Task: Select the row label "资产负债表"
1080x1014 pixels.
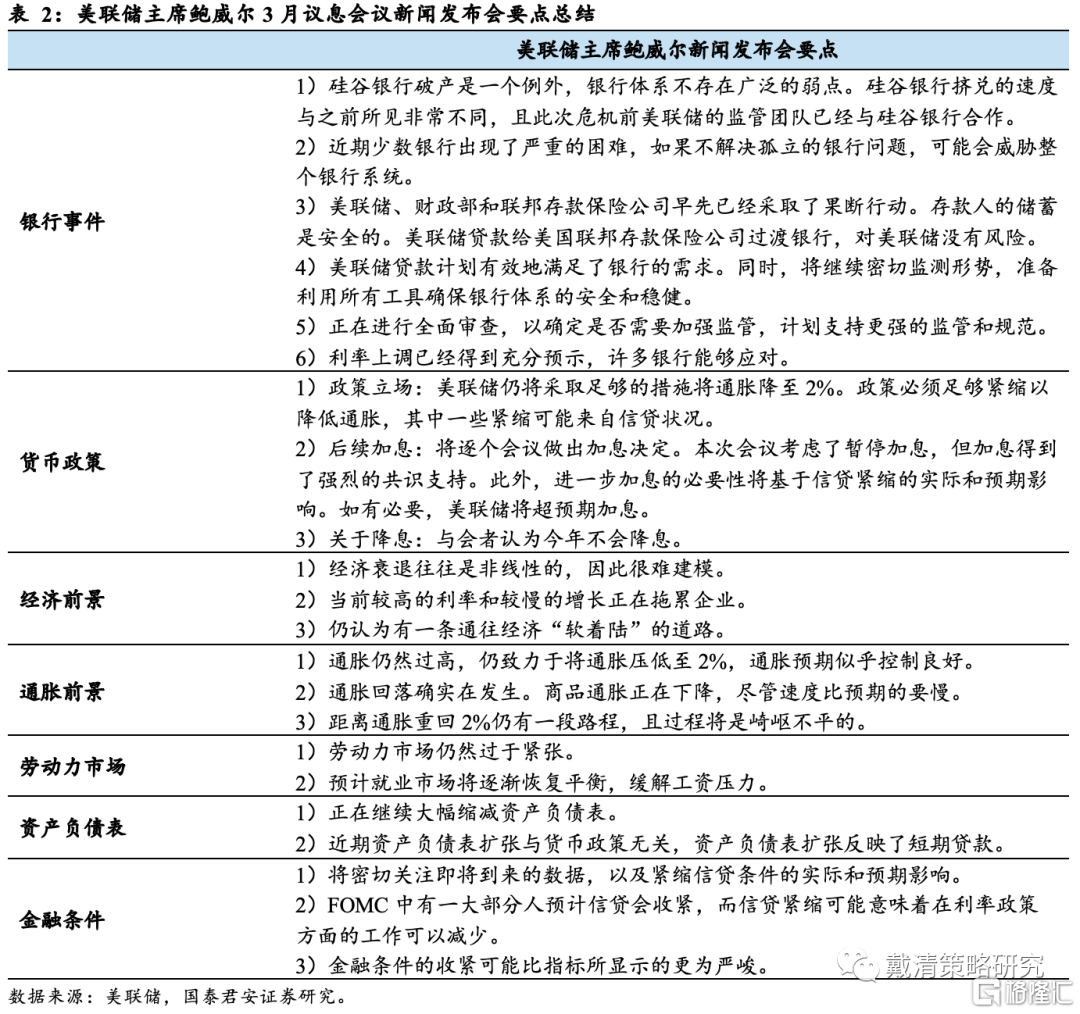Action: point(73,827)
